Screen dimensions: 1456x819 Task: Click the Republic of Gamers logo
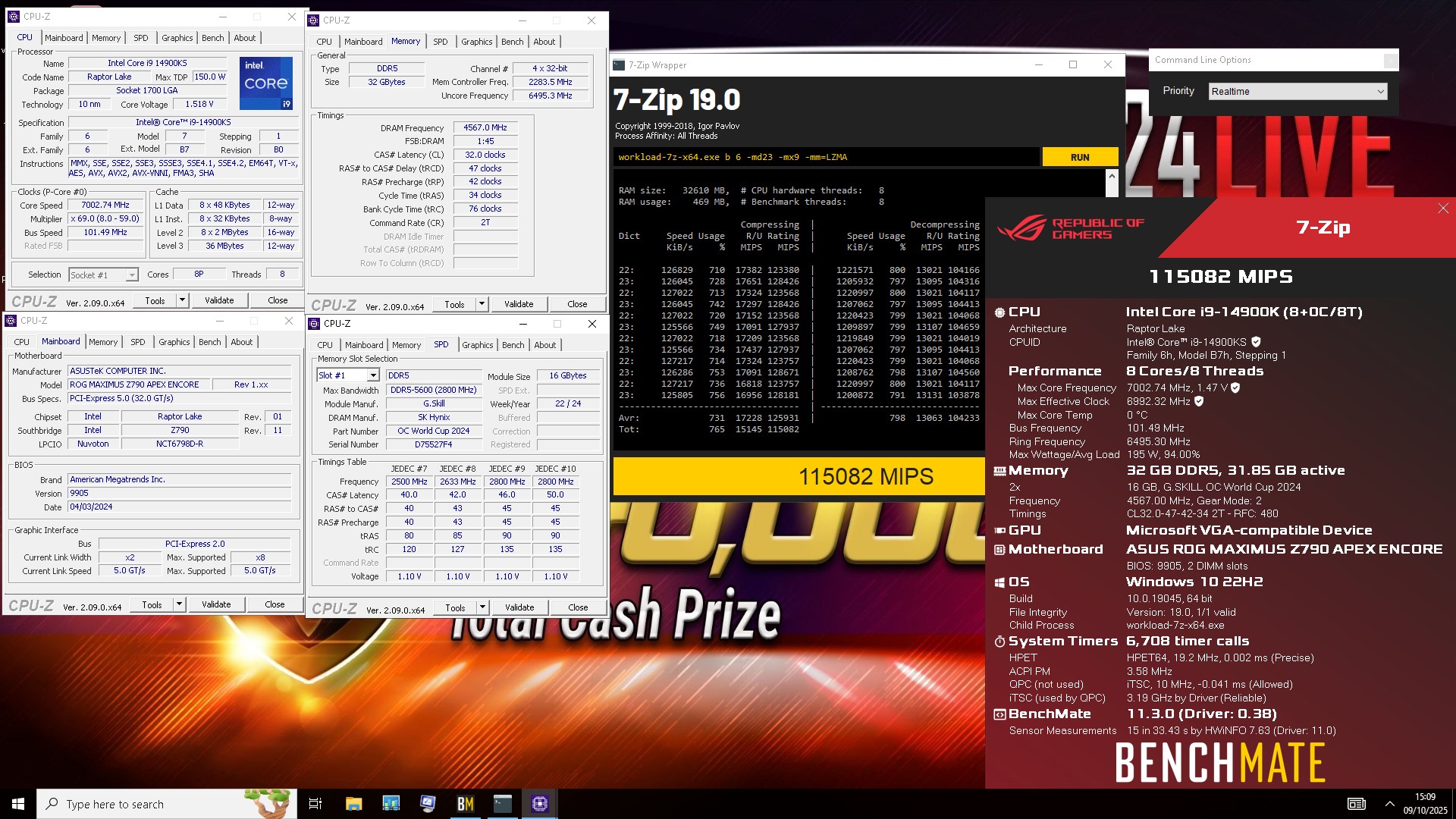coord(1070,227)
